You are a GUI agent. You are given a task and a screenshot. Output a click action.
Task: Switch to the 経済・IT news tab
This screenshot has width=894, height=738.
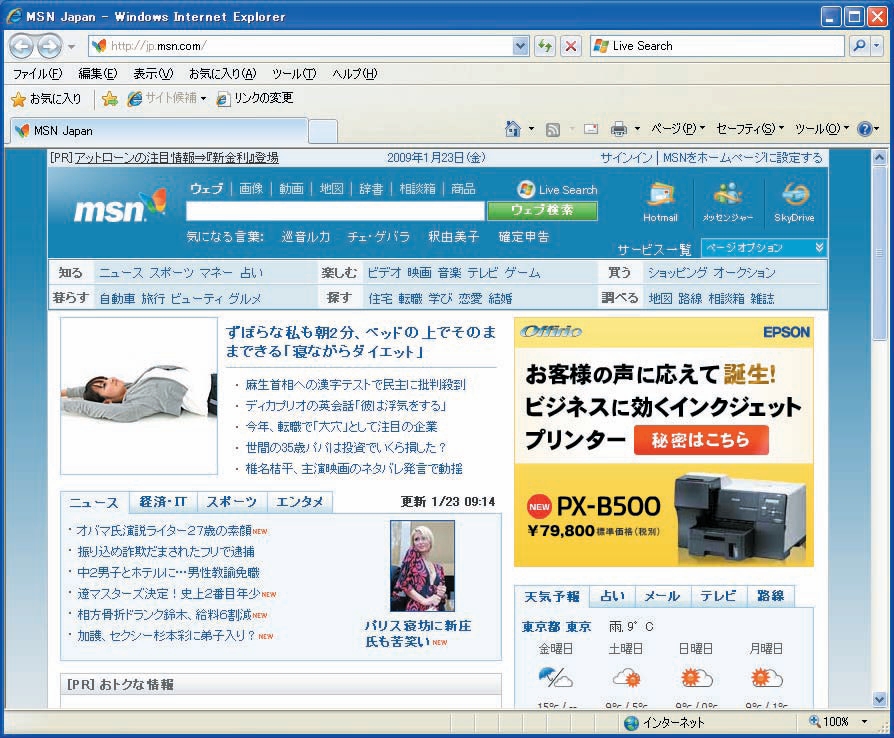pyautogui.click(x=163, y=502)
